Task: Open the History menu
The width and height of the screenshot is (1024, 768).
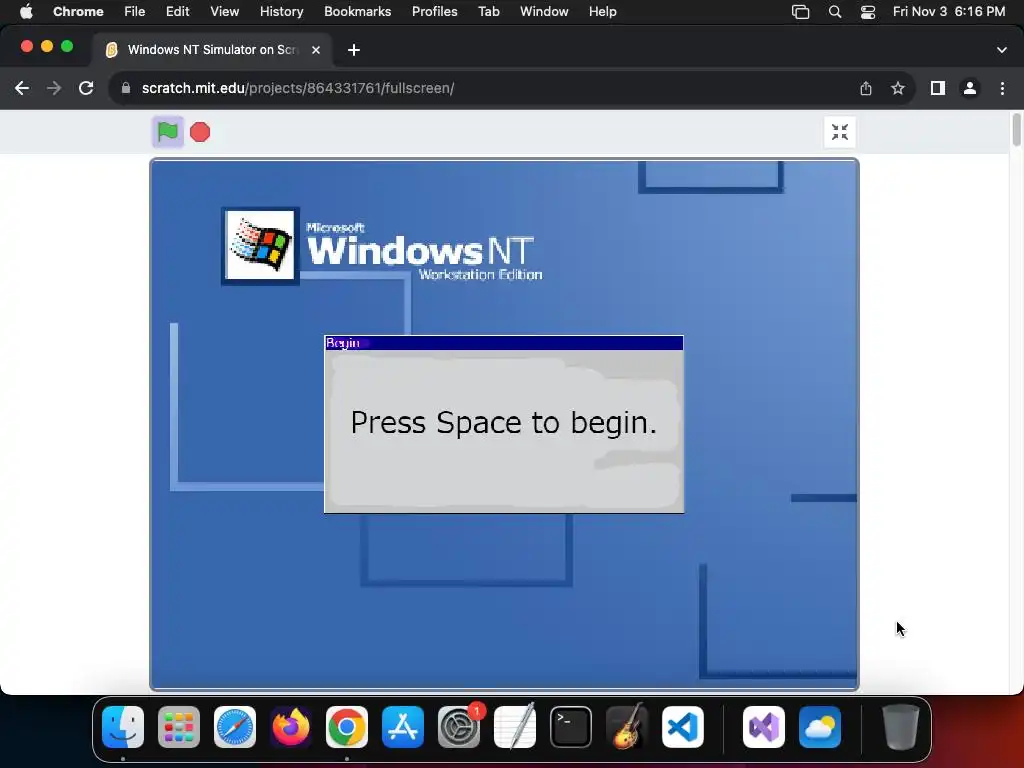Action: pos(281,12)
